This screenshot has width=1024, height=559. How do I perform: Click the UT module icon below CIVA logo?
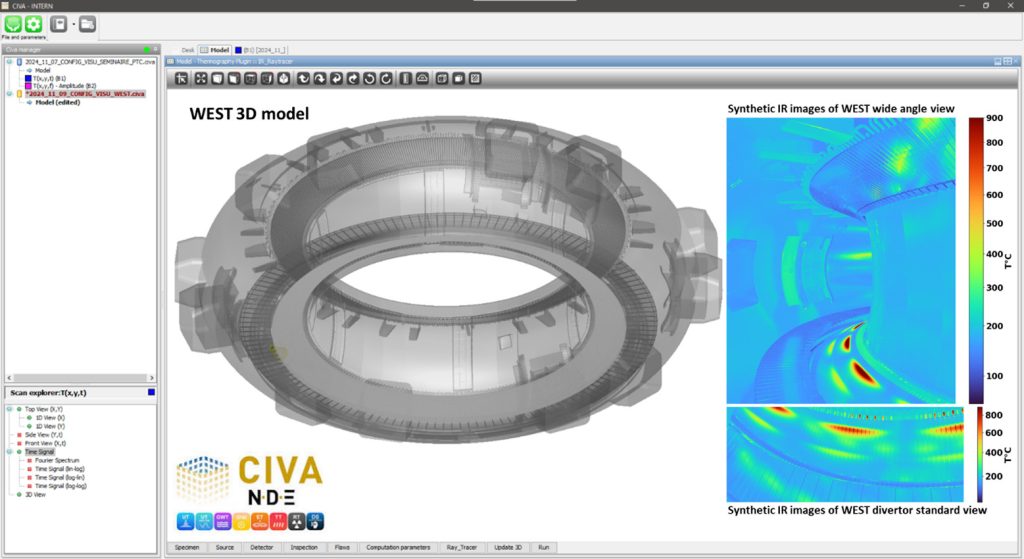185,521
